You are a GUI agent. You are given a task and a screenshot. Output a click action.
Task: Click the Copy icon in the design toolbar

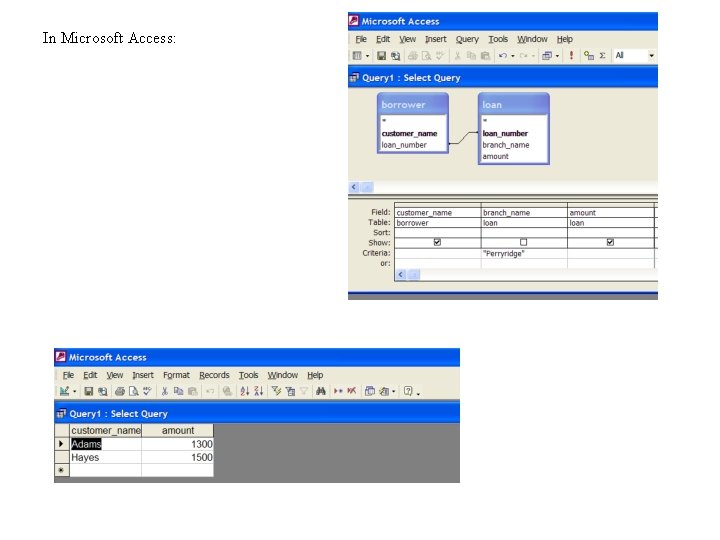[471, 56]
